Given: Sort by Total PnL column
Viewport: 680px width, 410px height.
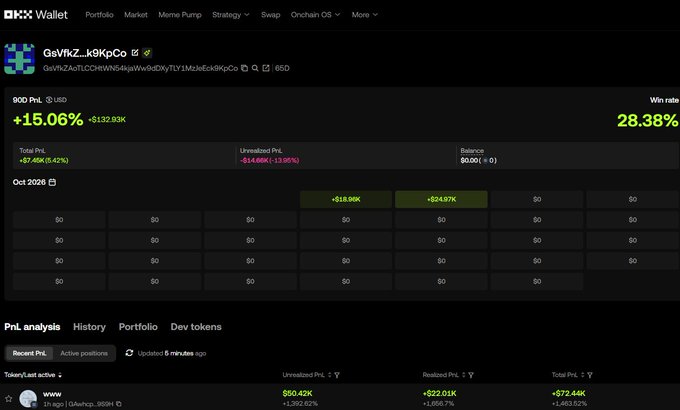Looking at the screenshot, I should pyautogui.click(x=582, y=375).
